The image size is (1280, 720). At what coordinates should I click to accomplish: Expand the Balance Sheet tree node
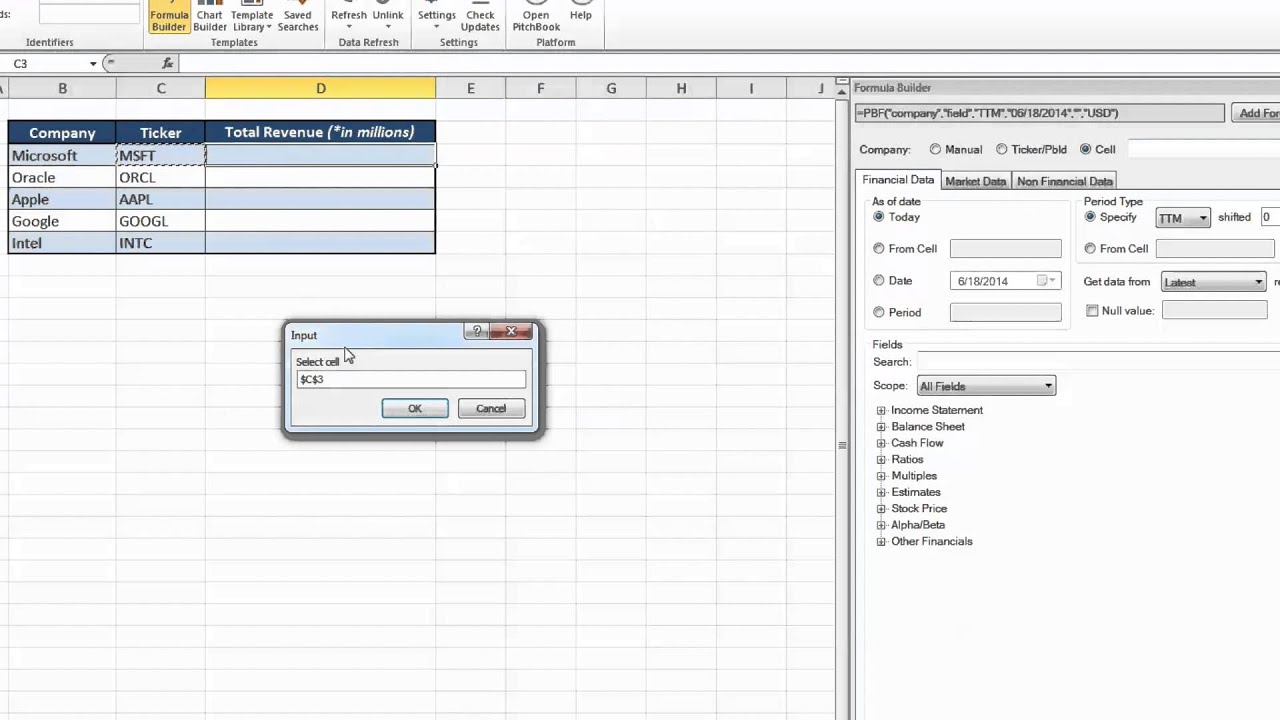[x=881, y=427]
